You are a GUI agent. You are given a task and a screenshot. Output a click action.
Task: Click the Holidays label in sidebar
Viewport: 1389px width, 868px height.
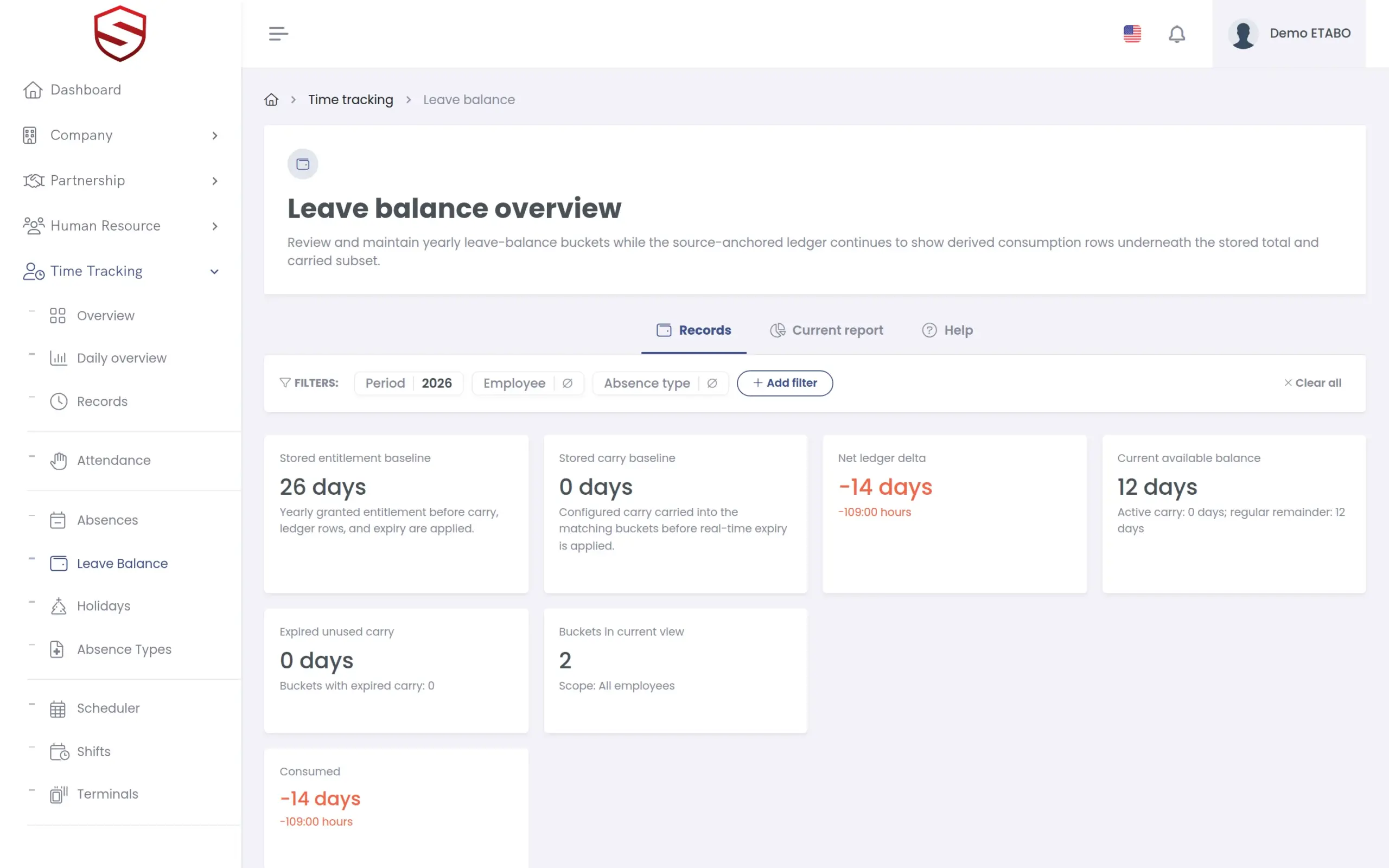[103, 606]
